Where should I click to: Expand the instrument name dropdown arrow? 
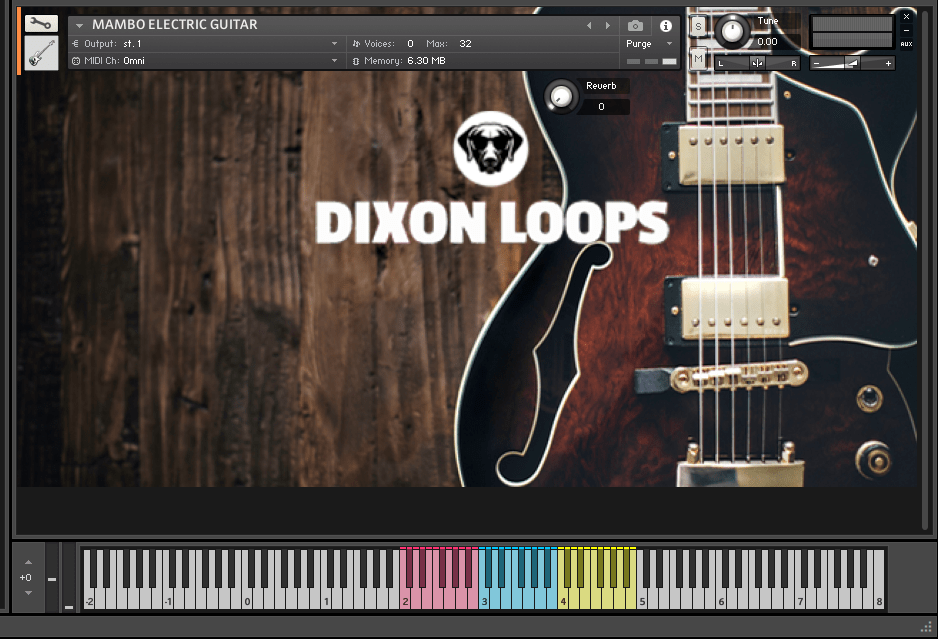pos(79,26)
